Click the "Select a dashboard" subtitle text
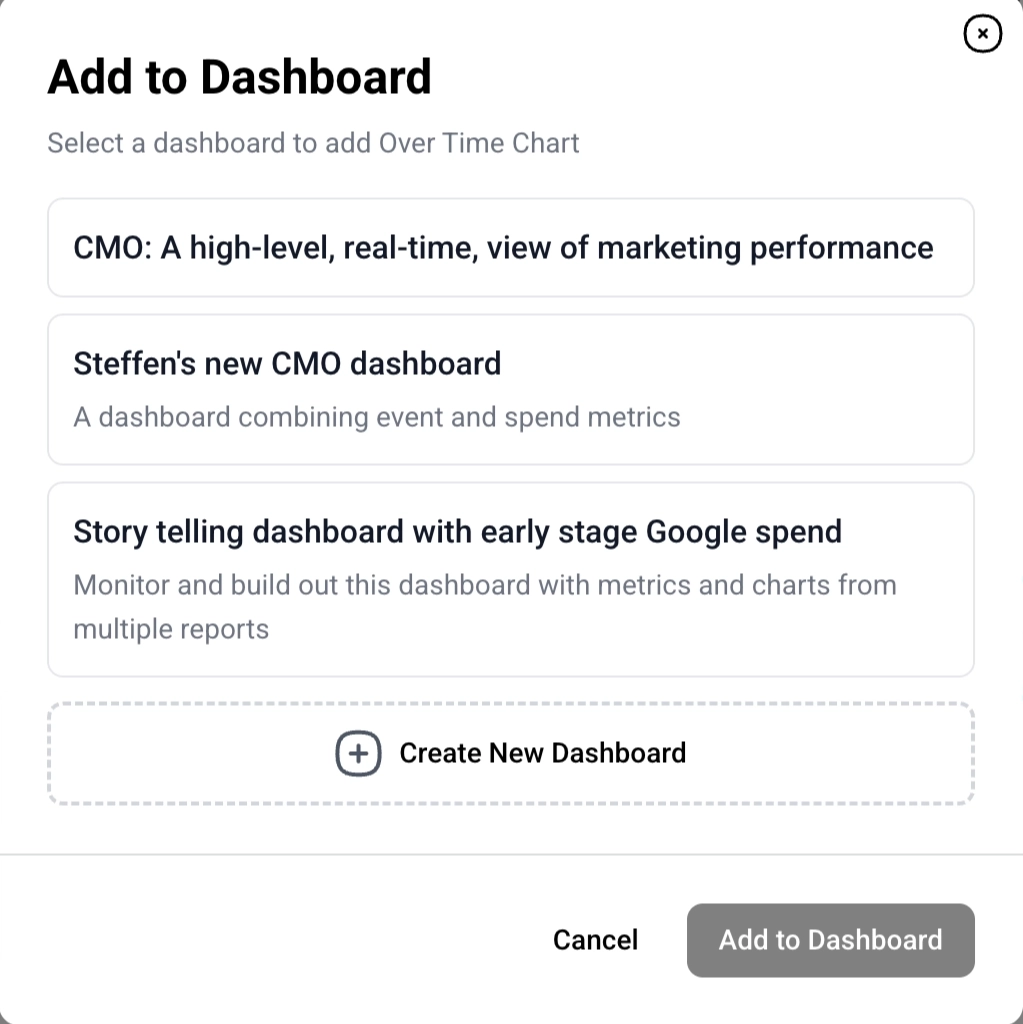The width and height of the screenshot is (1023, 1024). pos(313,143)
